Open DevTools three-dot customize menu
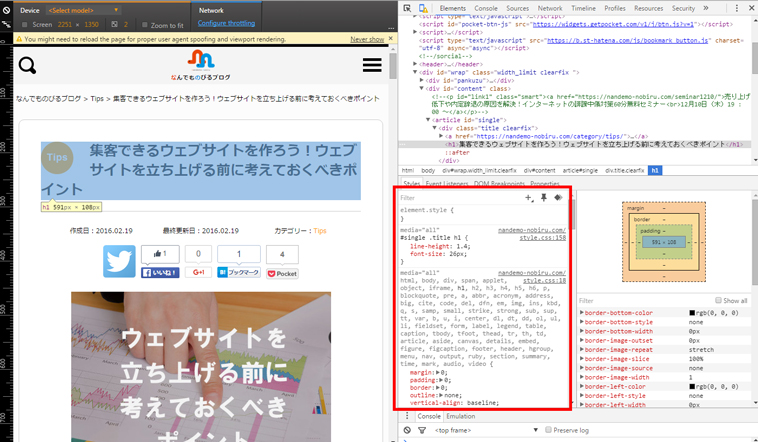Viewport: 758px width, 442px height. pyautogui.click(x=736, y=8)
